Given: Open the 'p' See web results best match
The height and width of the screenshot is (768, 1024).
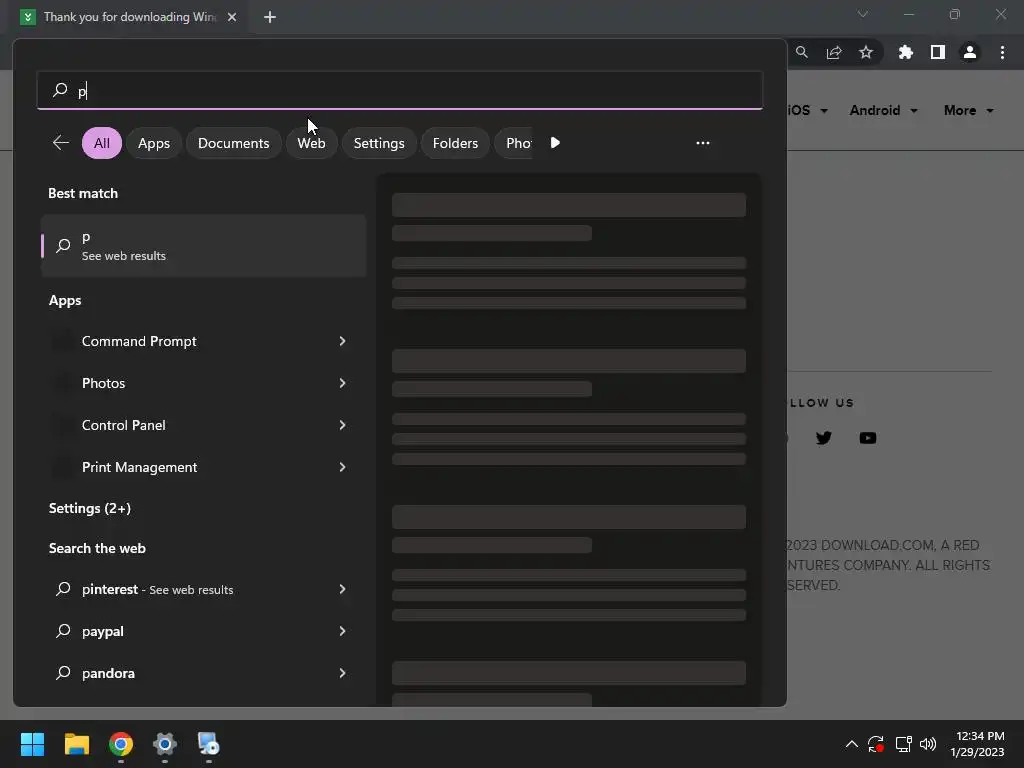Looking at the screenshot, I should click(x=203, y=246).
